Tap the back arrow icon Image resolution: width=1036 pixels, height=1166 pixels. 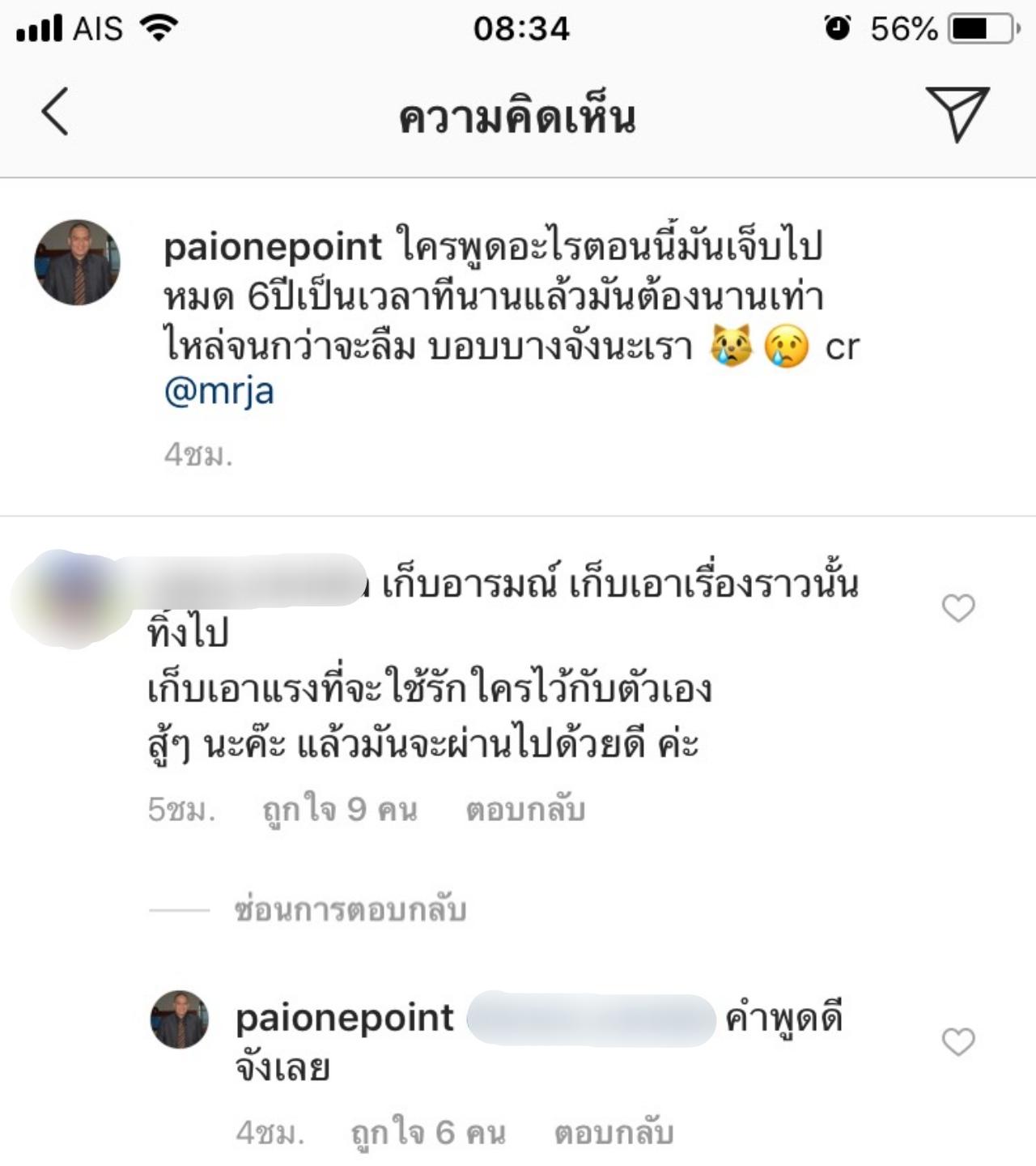click(x=55, y=111)
